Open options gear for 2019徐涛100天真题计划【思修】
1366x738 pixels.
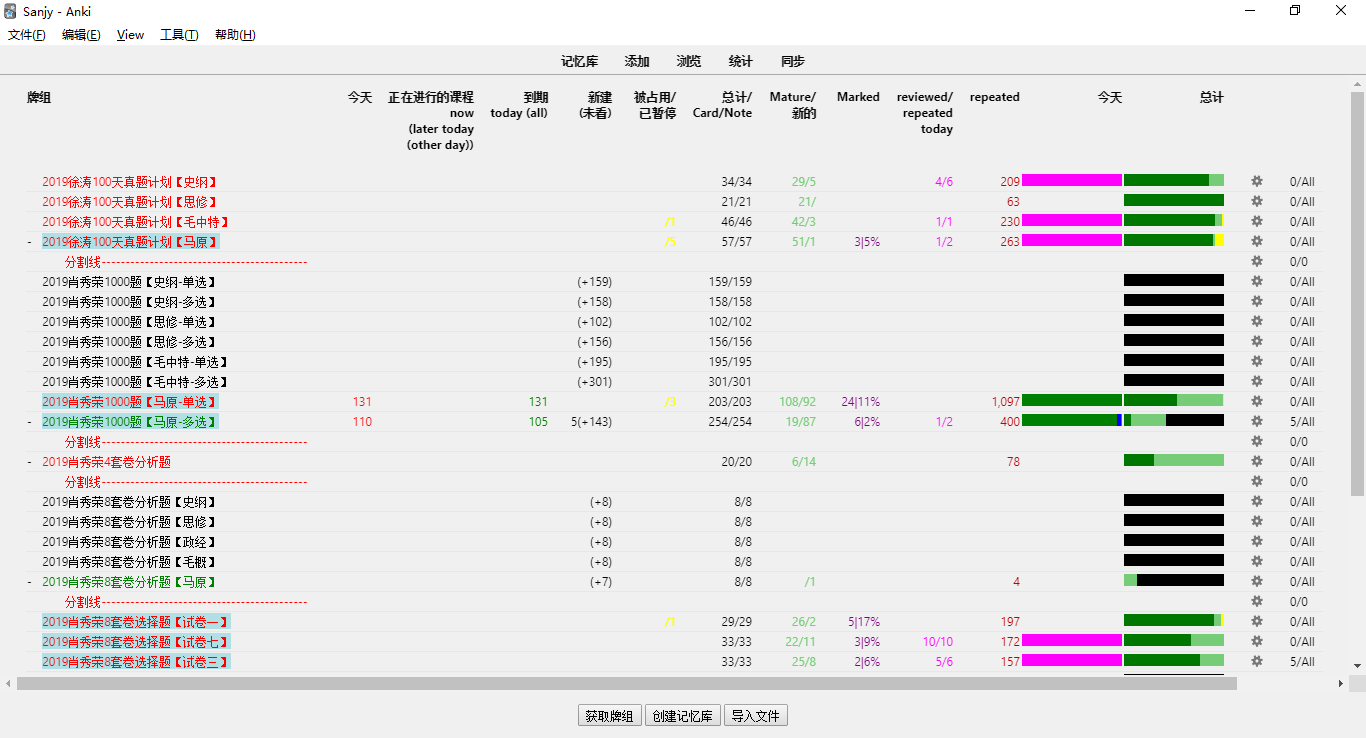coord(1257,201)
